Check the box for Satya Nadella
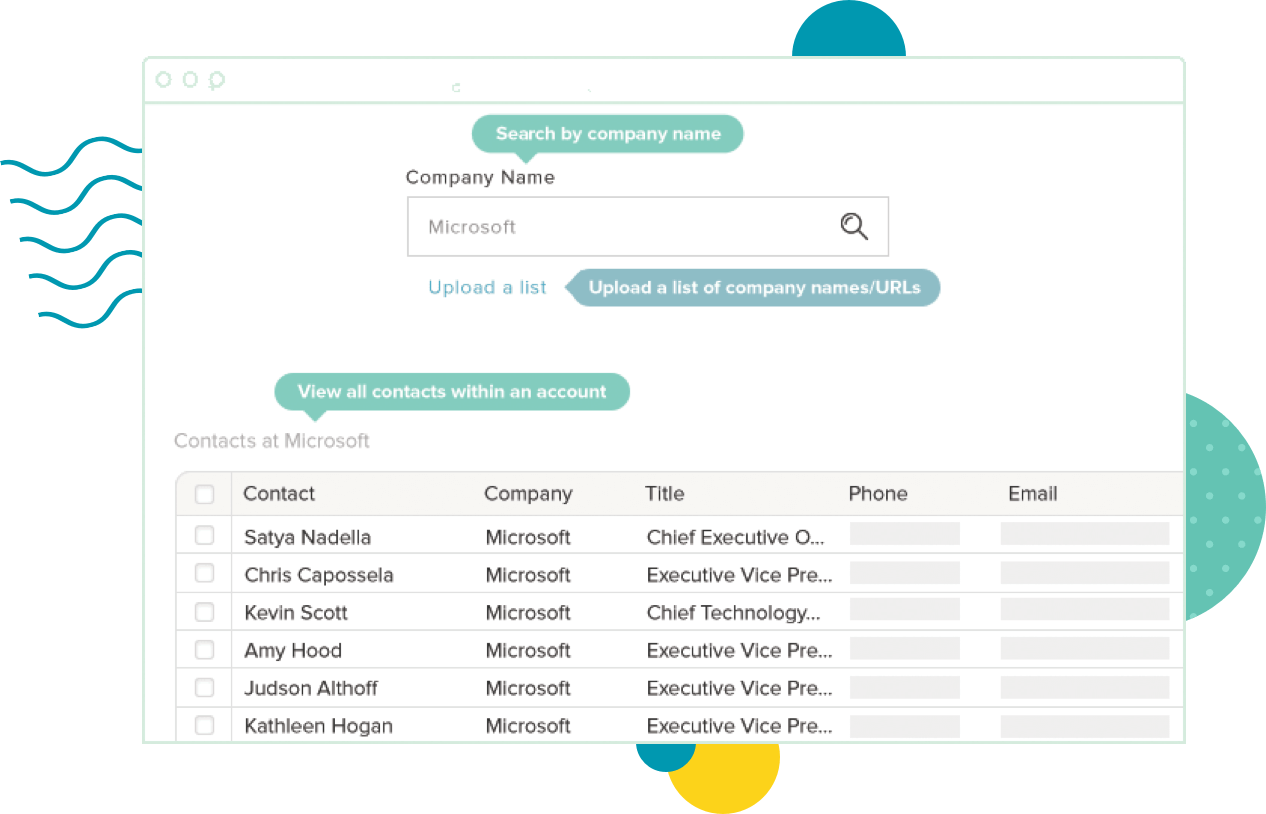This screenshot has height=814, width=1266. click(x=204, y=536)
